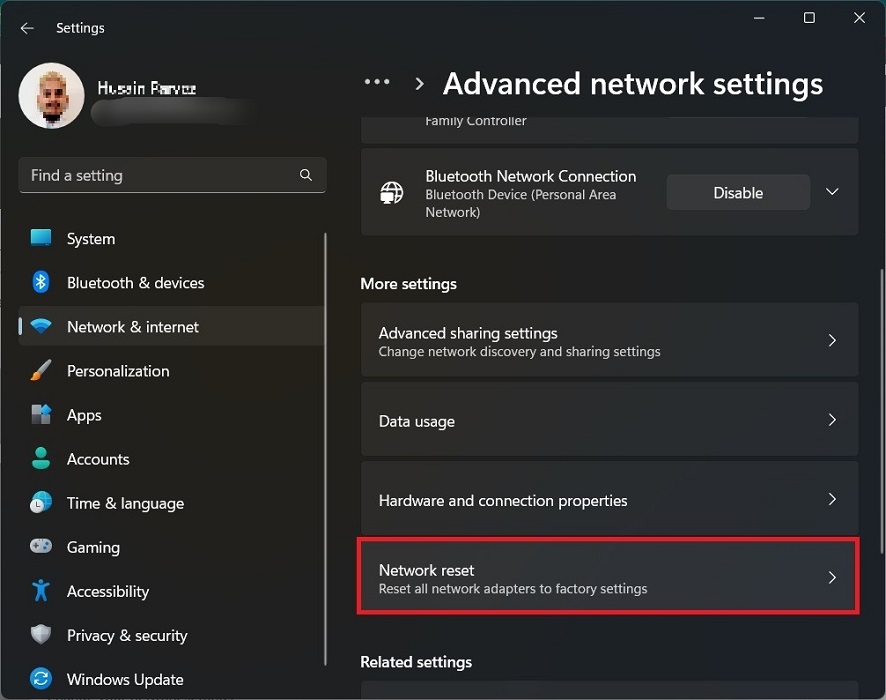Image resolution: width=886 pixels, height=700 pixels.
Task: Open the Data usage page
Action: tap(610, 420)
